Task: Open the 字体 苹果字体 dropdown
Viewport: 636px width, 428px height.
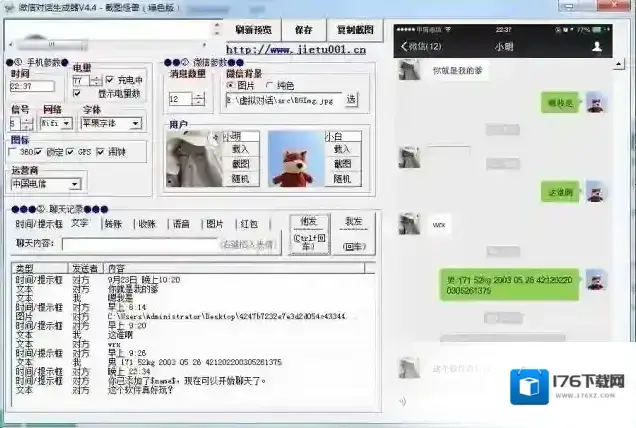Action: pyautogui.click(x=136, y=123)
